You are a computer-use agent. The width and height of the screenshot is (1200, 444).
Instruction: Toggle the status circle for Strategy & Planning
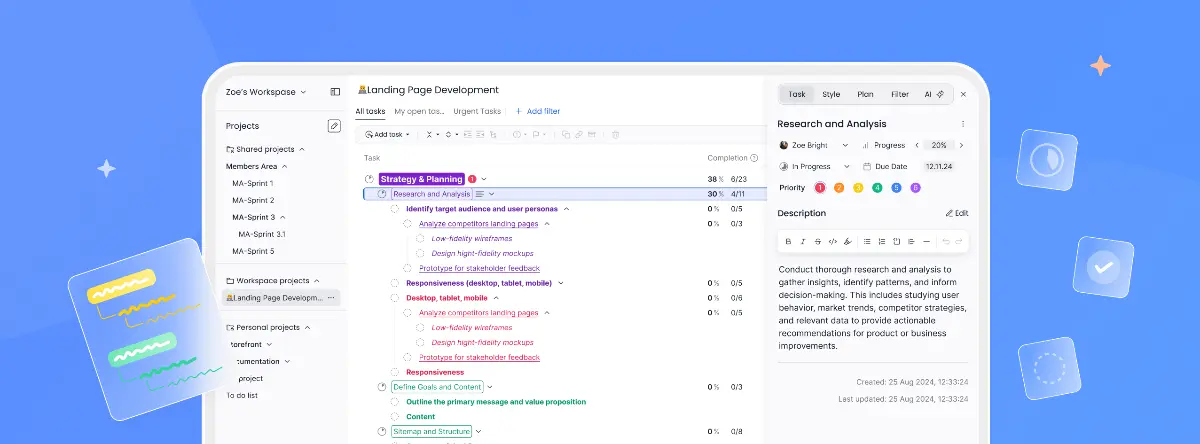pyautogui.click(x=369, y=179)
